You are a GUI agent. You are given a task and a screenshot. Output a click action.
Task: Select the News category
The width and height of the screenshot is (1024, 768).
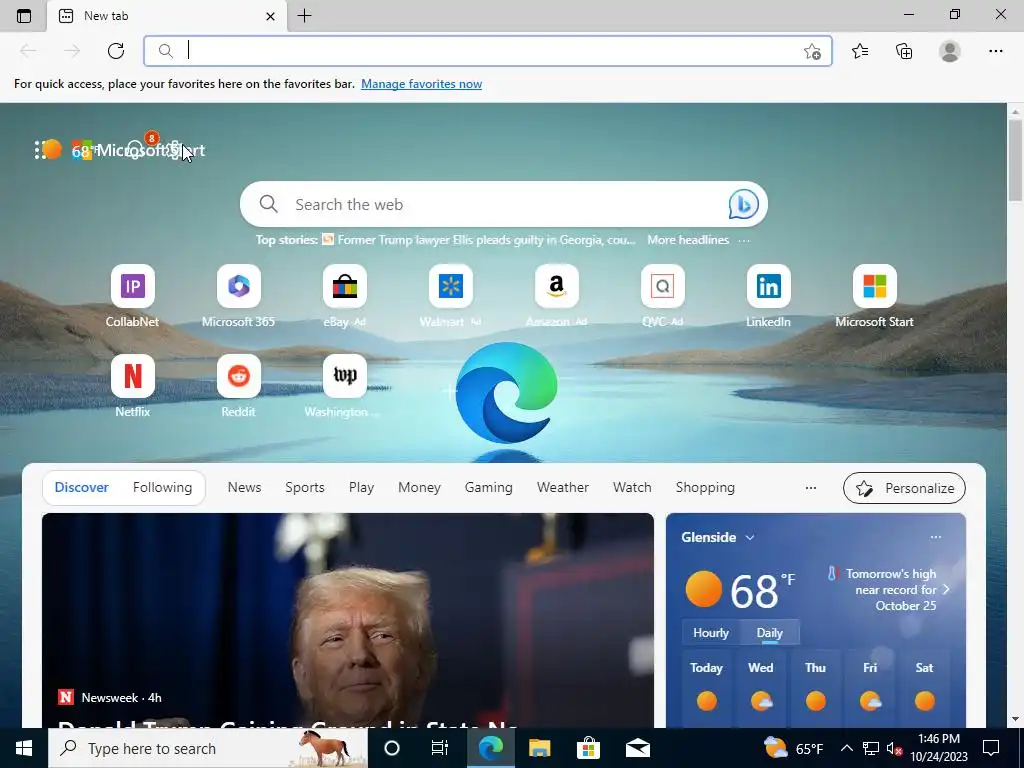click(244, 488)
